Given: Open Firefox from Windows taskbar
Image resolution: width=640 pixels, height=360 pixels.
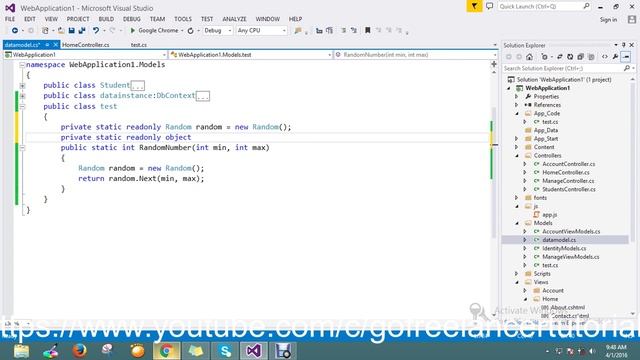Looking at the screenshot, I should coord(80,351).
